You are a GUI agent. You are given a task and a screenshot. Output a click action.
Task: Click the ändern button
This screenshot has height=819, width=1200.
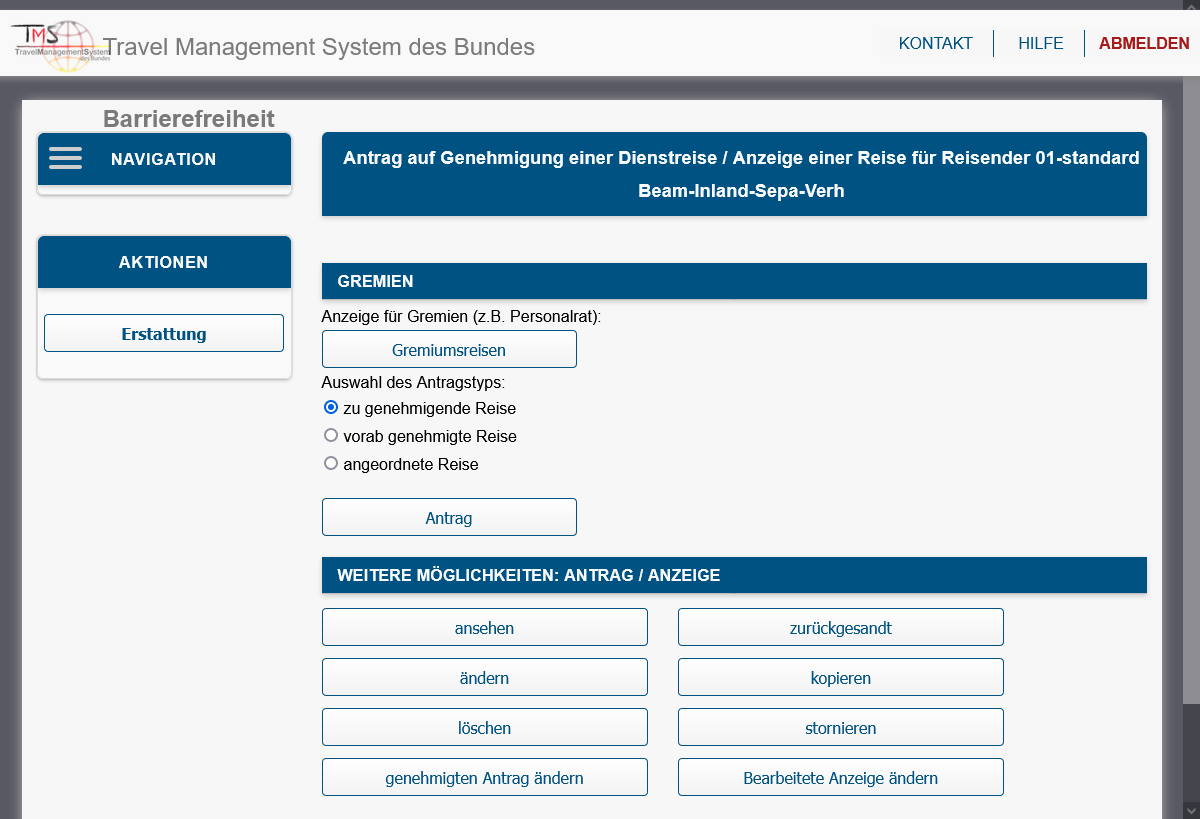pos(485,677)
